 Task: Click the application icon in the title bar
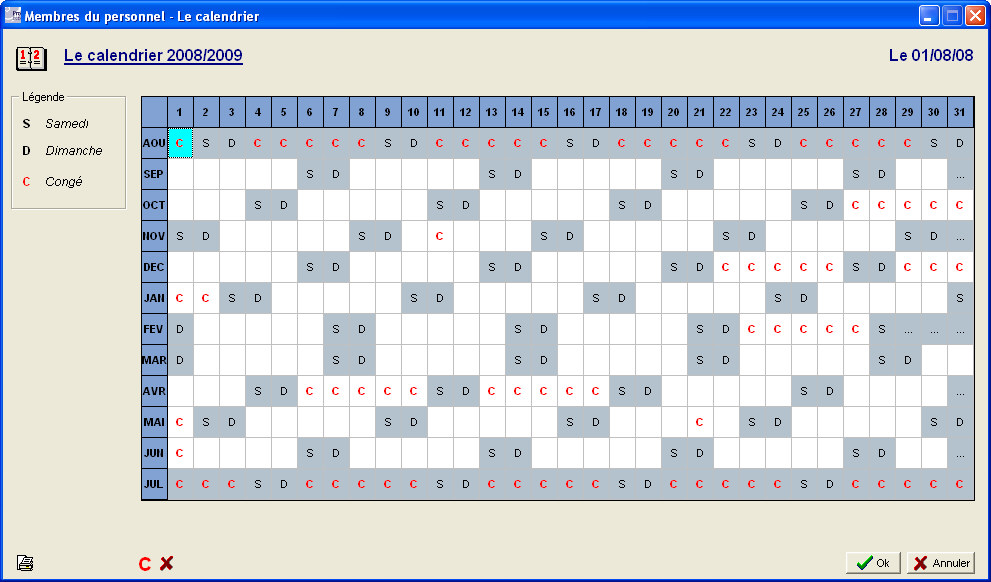tap(12, 15)
